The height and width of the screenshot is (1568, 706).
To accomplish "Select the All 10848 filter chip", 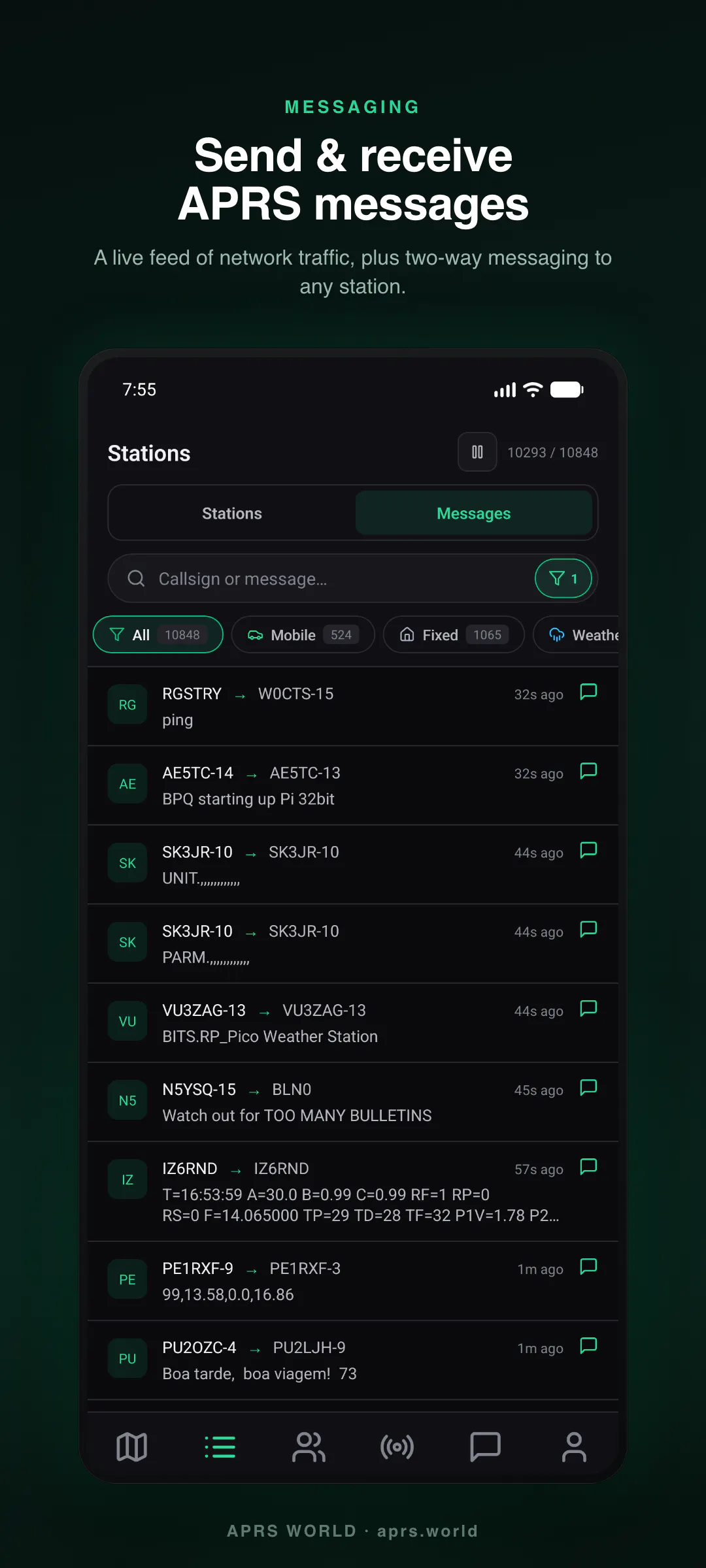I will 158,634.
